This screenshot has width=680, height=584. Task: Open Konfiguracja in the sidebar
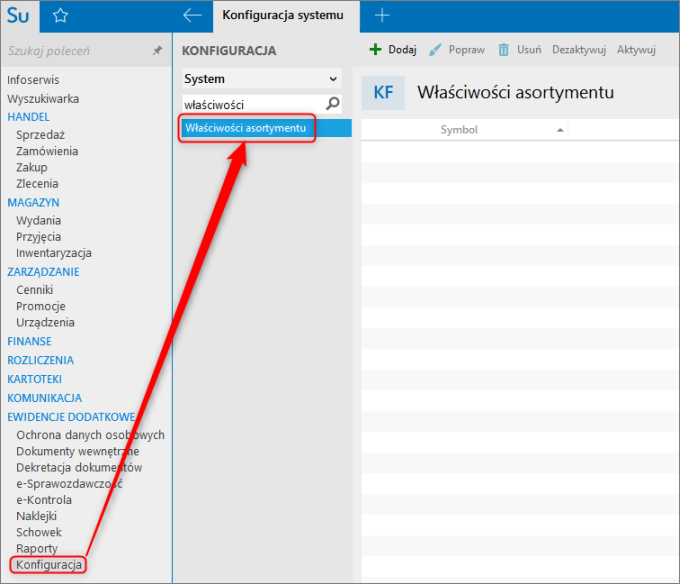[49, 565]
